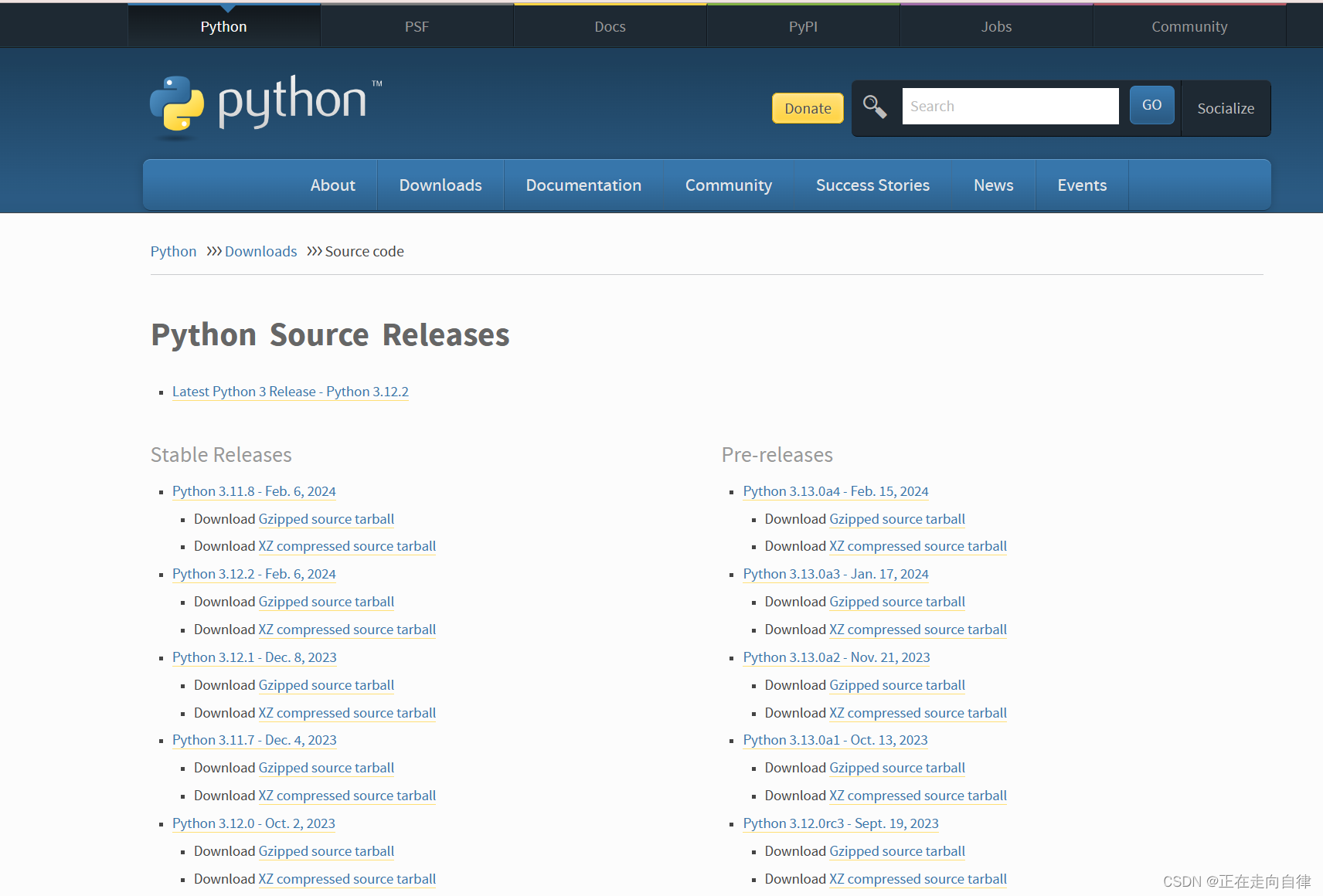Switch to the PyPI top tab
1323x896 pixels.
click(803, 27)
